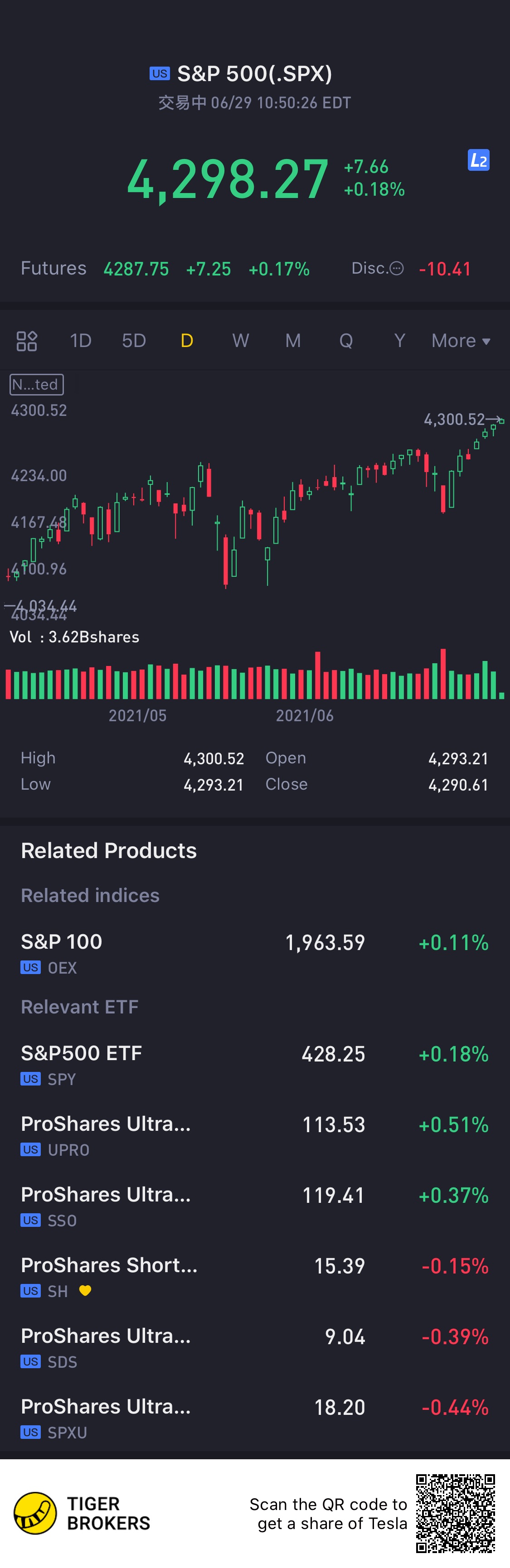Toggle the N...ted adjustment label on chart

[x=37, y=385]
